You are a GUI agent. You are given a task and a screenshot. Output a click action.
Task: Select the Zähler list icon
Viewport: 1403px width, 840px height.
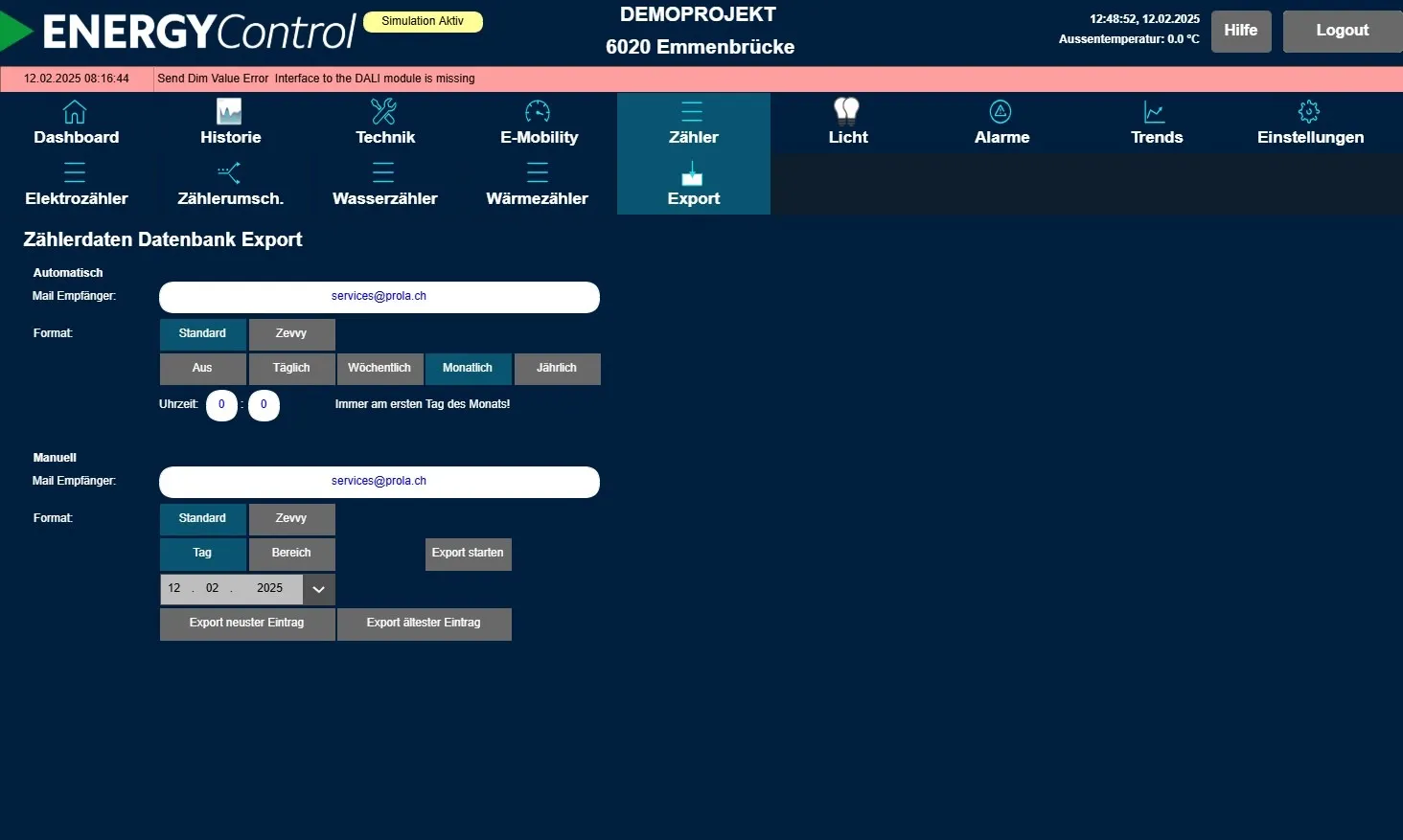click(x=692, y=112)
